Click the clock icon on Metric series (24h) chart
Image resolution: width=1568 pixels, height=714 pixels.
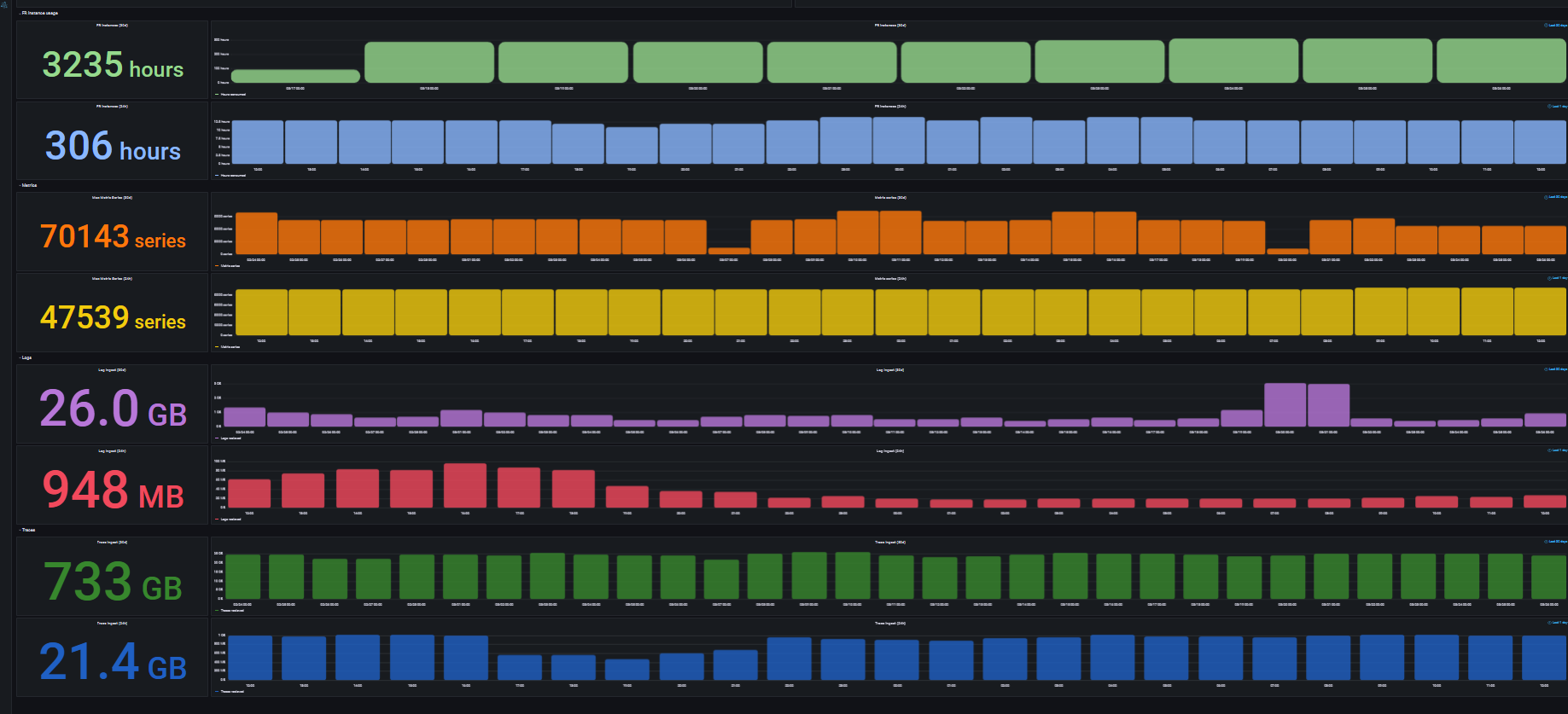coord(1549,278)
